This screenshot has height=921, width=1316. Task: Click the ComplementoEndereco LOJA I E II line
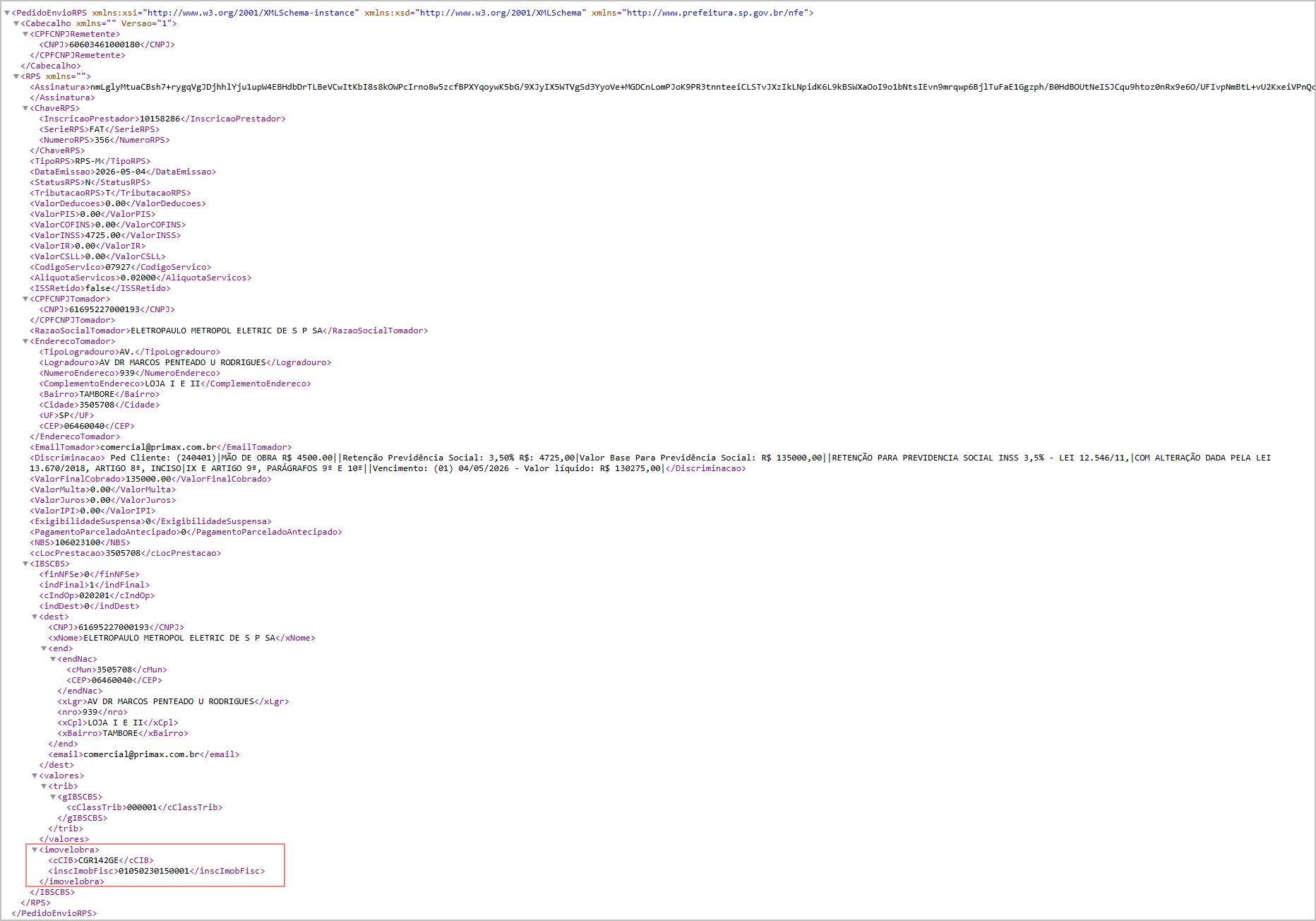[x=175, y=384]
